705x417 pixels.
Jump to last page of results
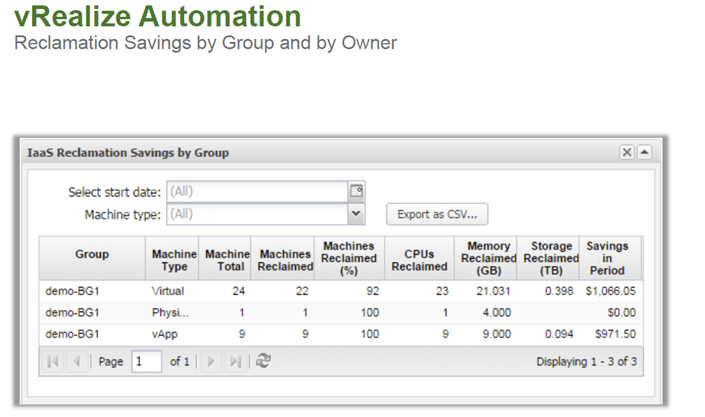click(235, 361)
